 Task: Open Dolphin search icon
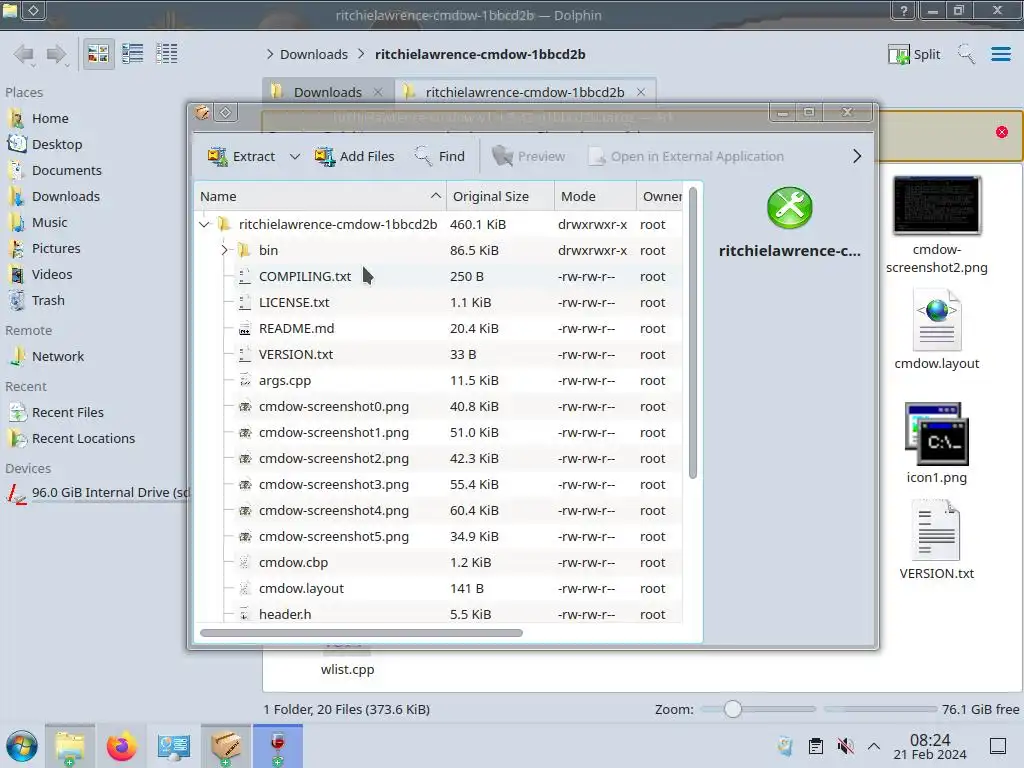(x=966, y=54)
